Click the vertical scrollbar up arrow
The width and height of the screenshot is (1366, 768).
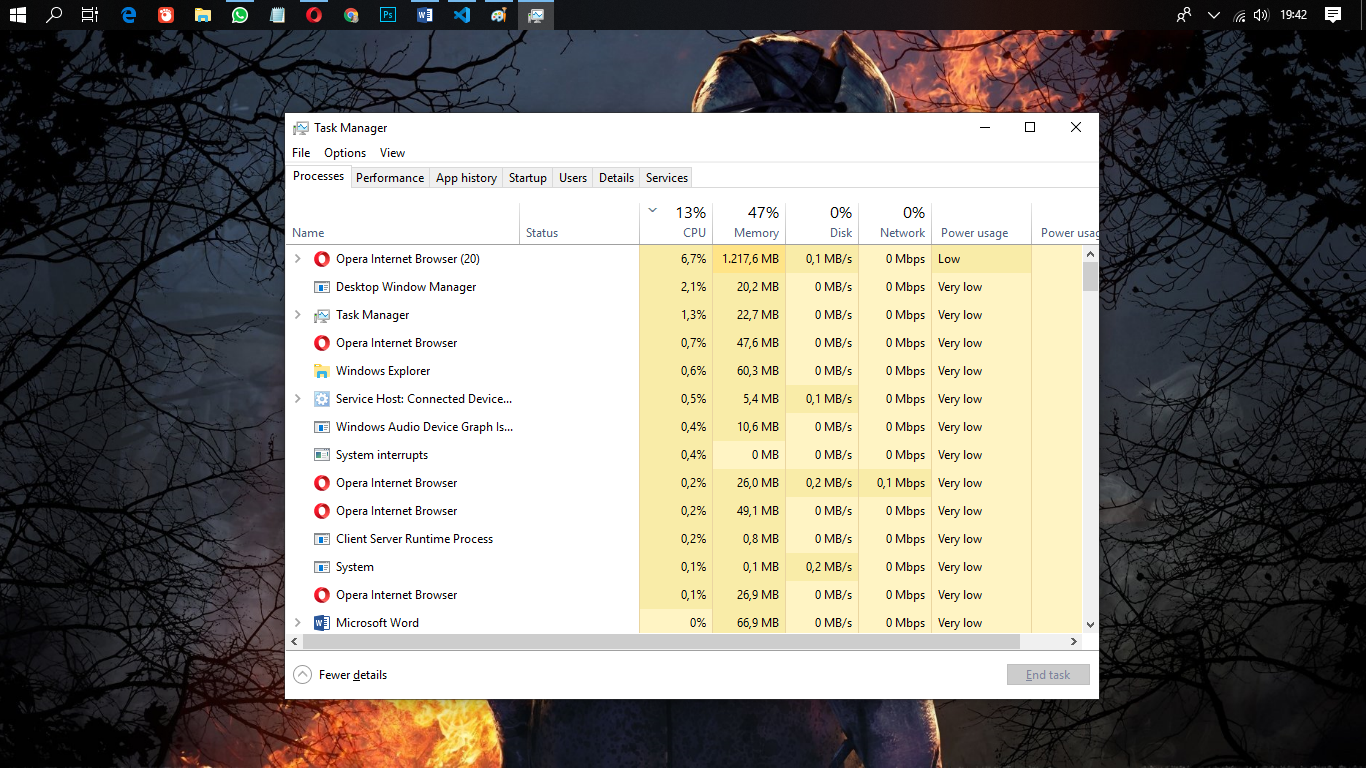tap(1090, 255)
